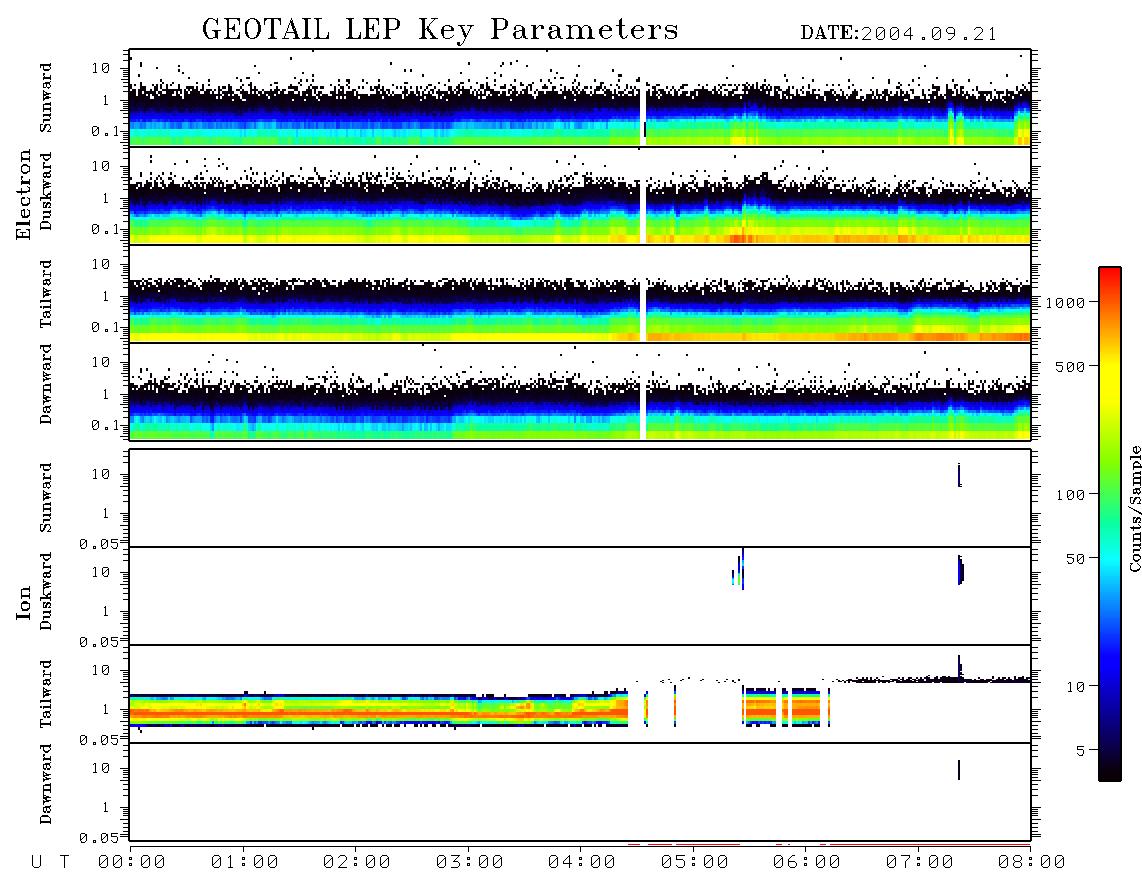Select the Electron Tailward axis label
Viewport: 1142px width, 880px height.
pyautogui.click(x=46, y=293)
